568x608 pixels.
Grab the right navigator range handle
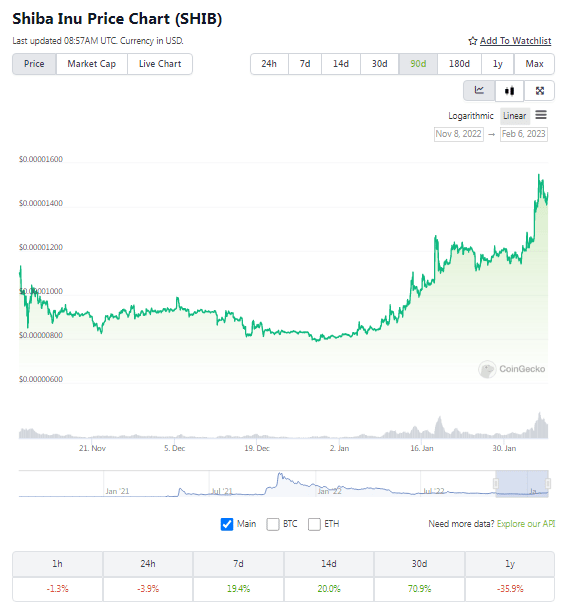[x=548, y=484]
